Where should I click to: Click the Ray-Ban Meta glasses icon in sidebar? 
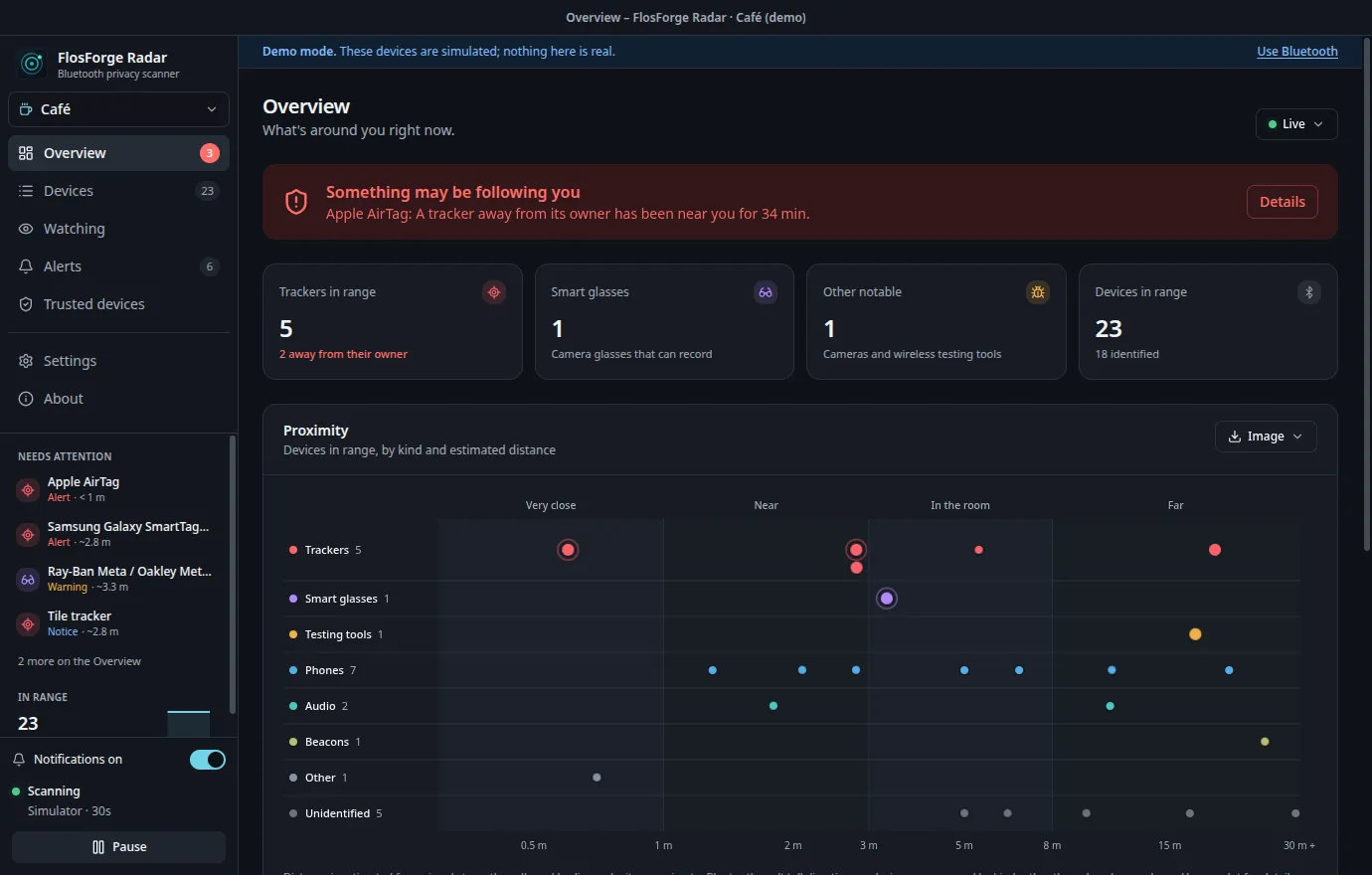[28, 580]
